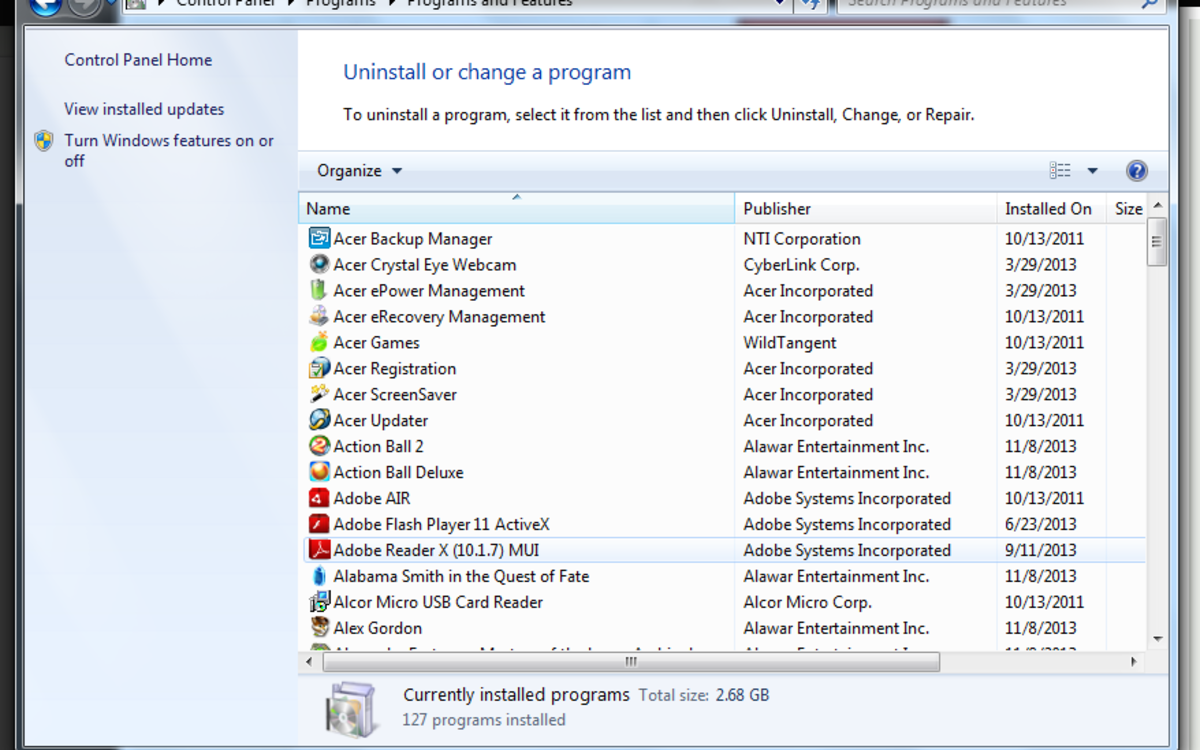Click the scroll down arrow of program list

(1157, 638)
